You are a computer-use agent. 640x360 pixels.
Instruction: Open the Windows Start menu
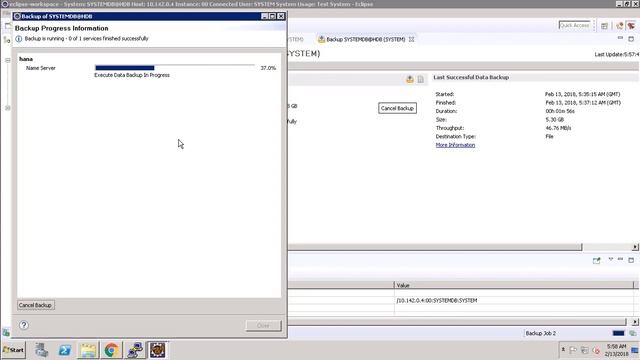(13, 350)
